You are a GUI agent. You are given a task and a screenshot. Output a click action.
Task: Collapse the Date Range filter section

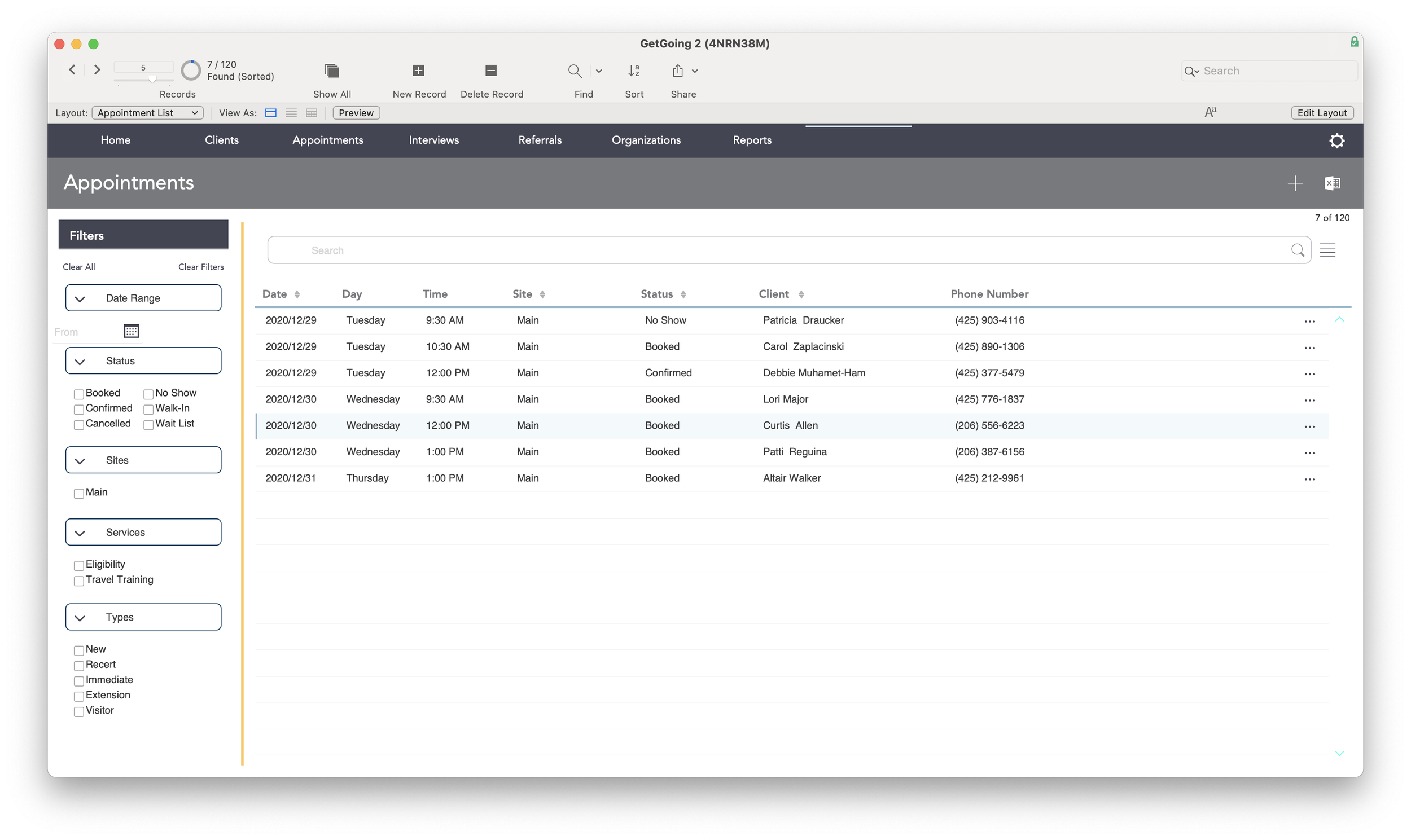pyautogui.click(x=80, y=299)
